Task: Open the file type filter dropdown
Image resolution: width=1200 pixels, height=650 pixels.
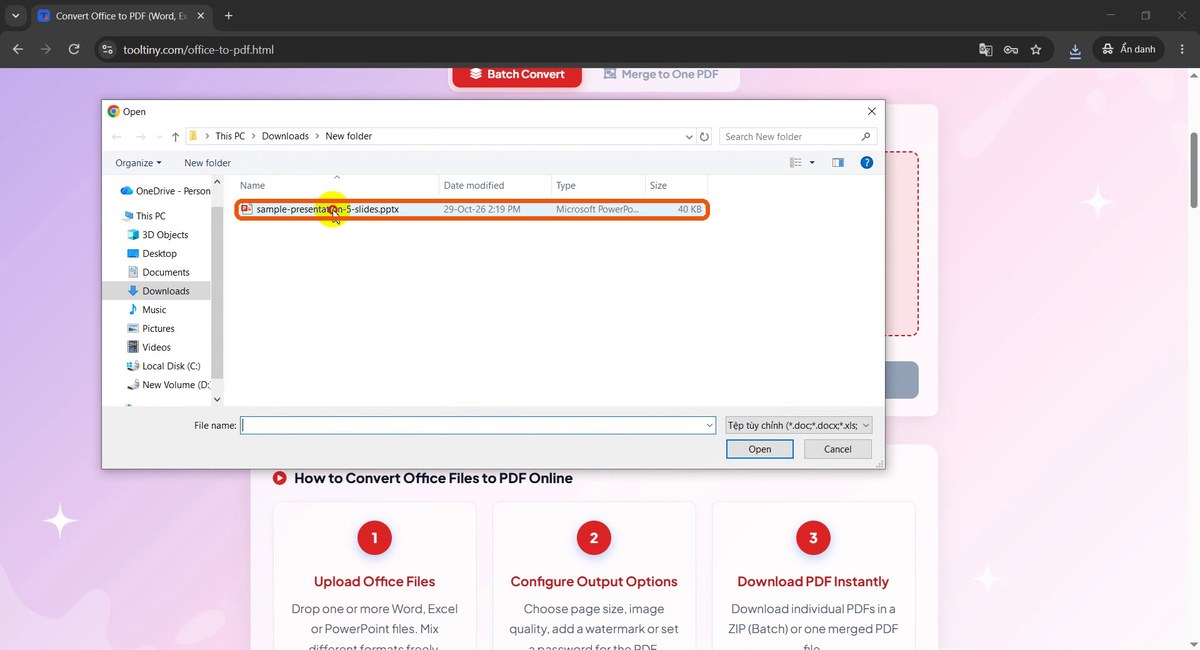Action: [x=799, y=425]
